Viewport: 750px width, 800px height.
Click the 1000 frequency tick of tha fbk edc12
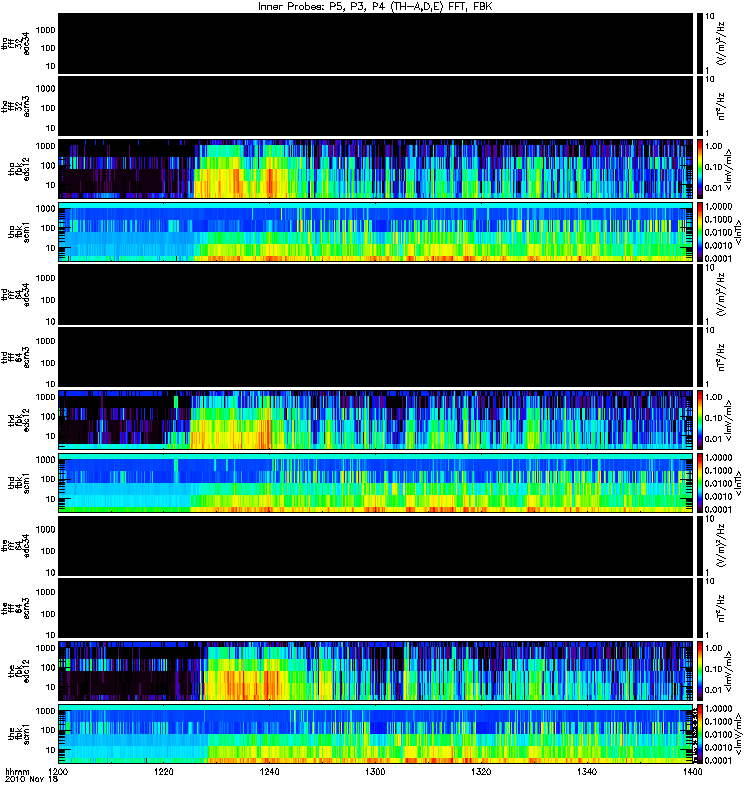[x=45, y=146]
